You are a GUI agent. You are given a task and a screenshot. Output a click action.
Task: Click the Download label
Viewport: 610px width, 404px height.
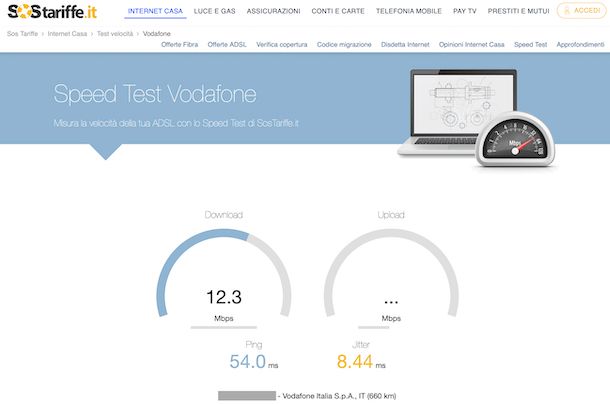224,215
